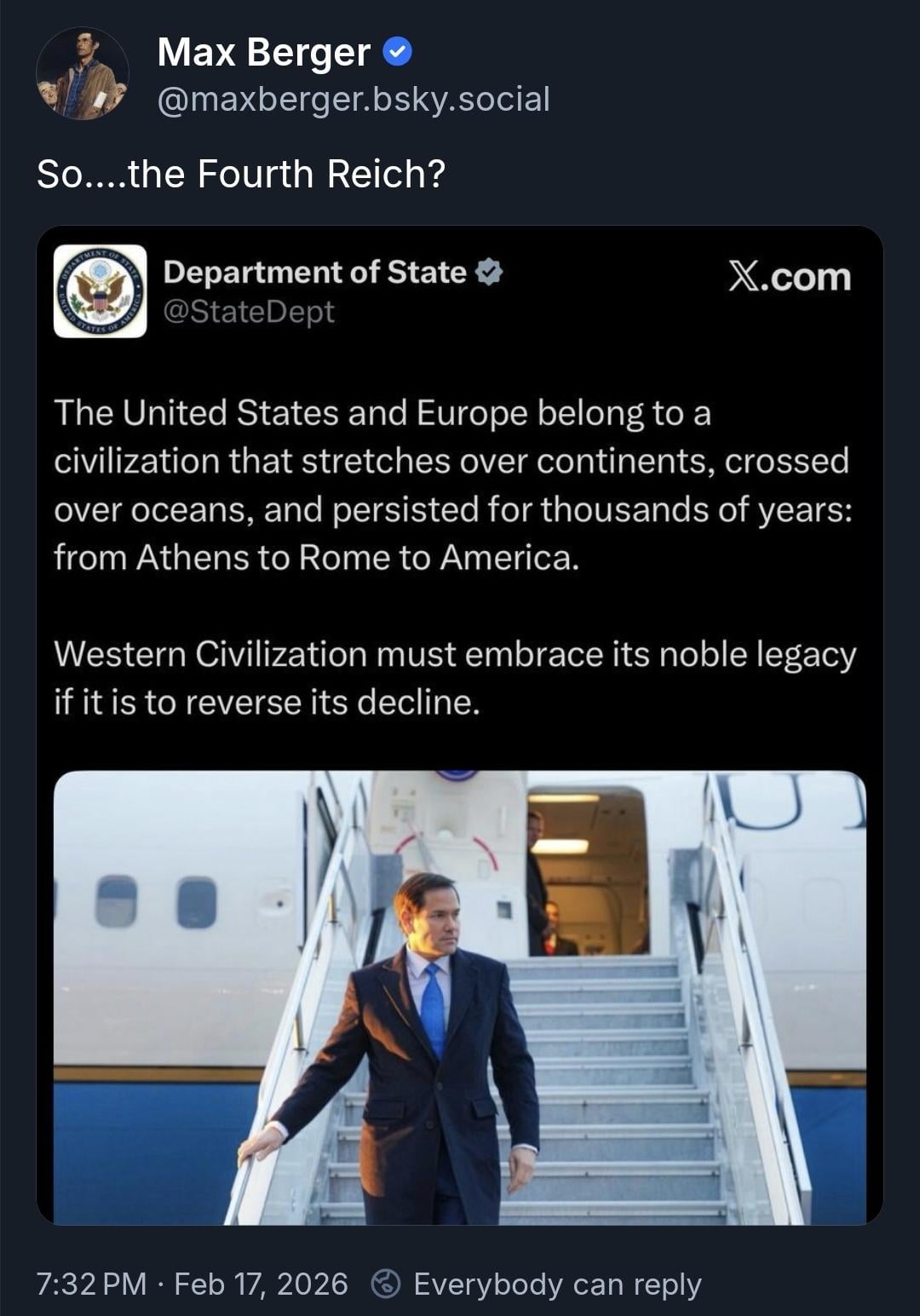Screen dimensions: 920x1316
Task: Click the Department of State account name
Action: click(314, 273)
